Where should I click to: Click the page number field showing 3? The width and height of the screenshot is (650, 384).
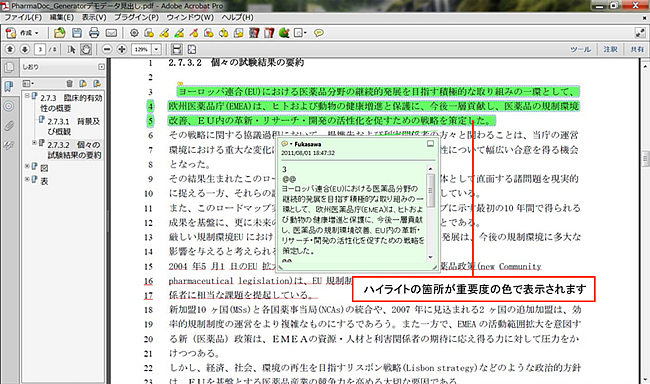[x=40, y=49]
